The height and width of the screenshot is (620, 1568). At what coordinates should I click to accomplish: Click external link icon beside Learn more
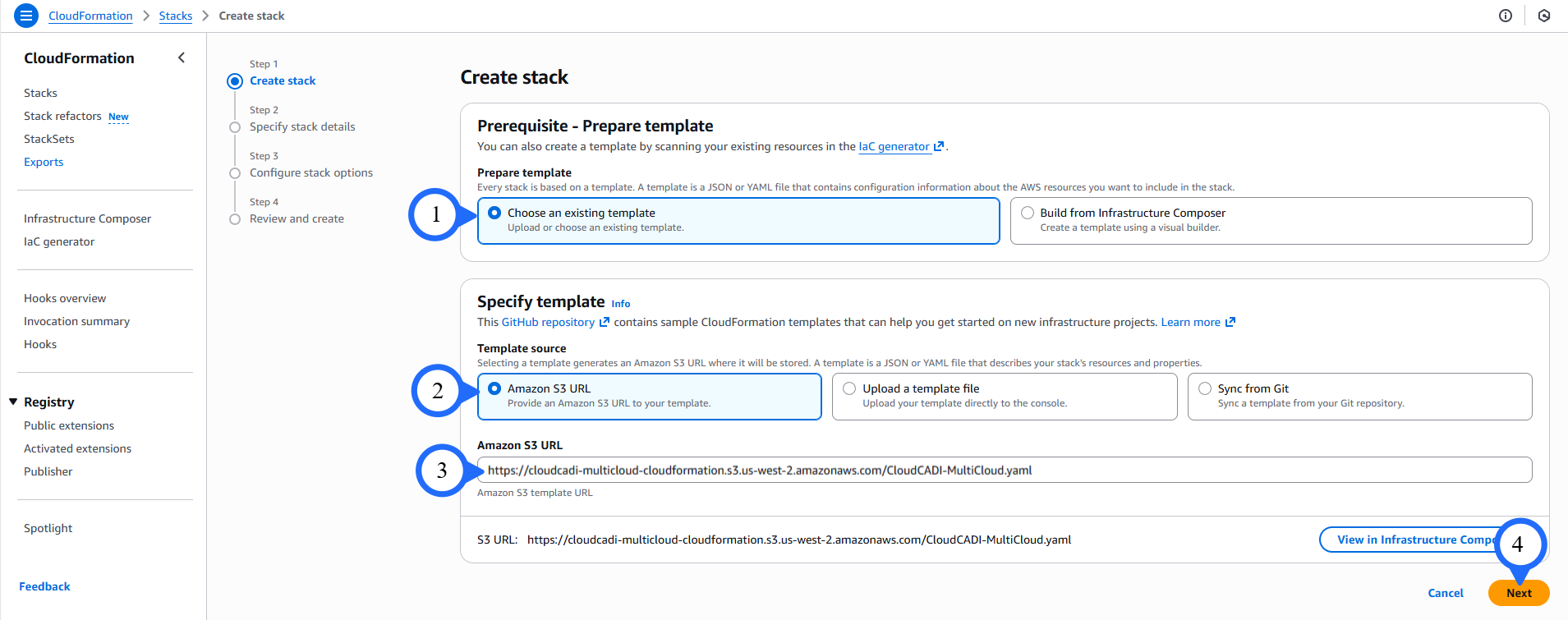pos(1230,322)
